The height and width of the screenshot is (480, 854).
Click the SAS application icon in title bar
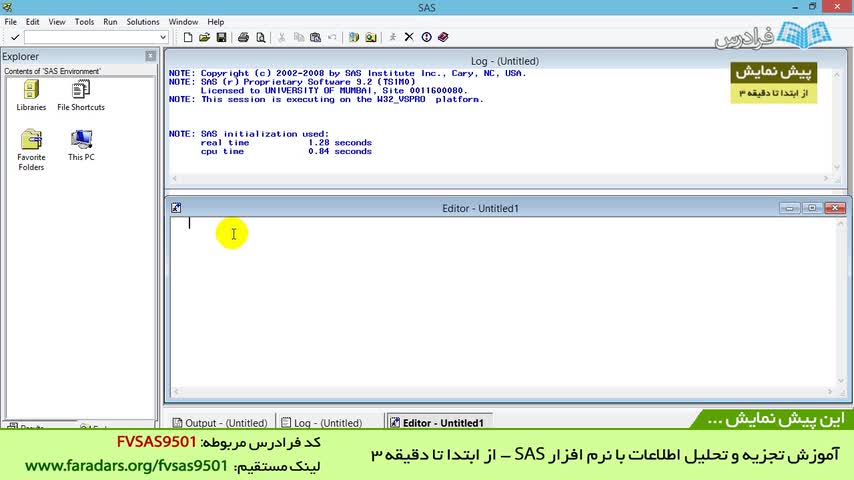point(7,7)
